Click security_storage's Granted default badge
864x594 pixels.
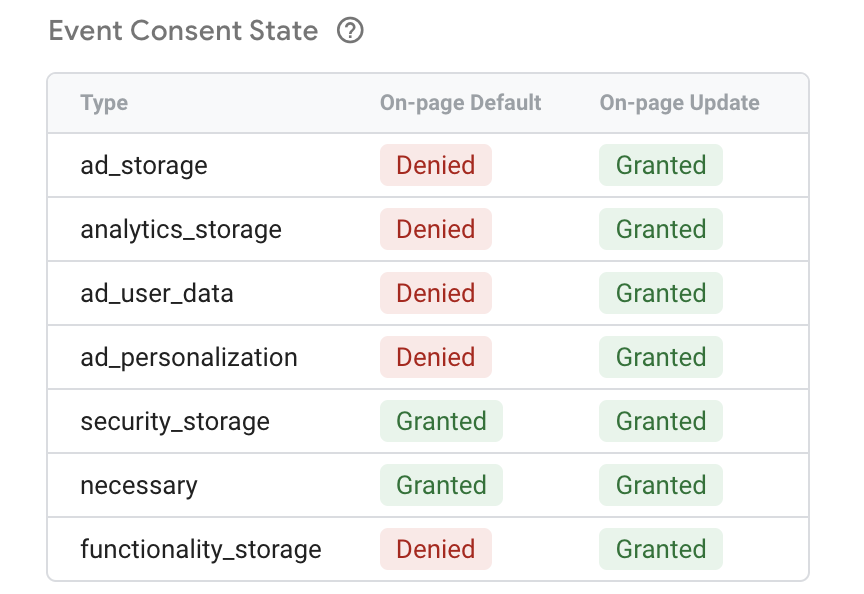click(441, 421)
